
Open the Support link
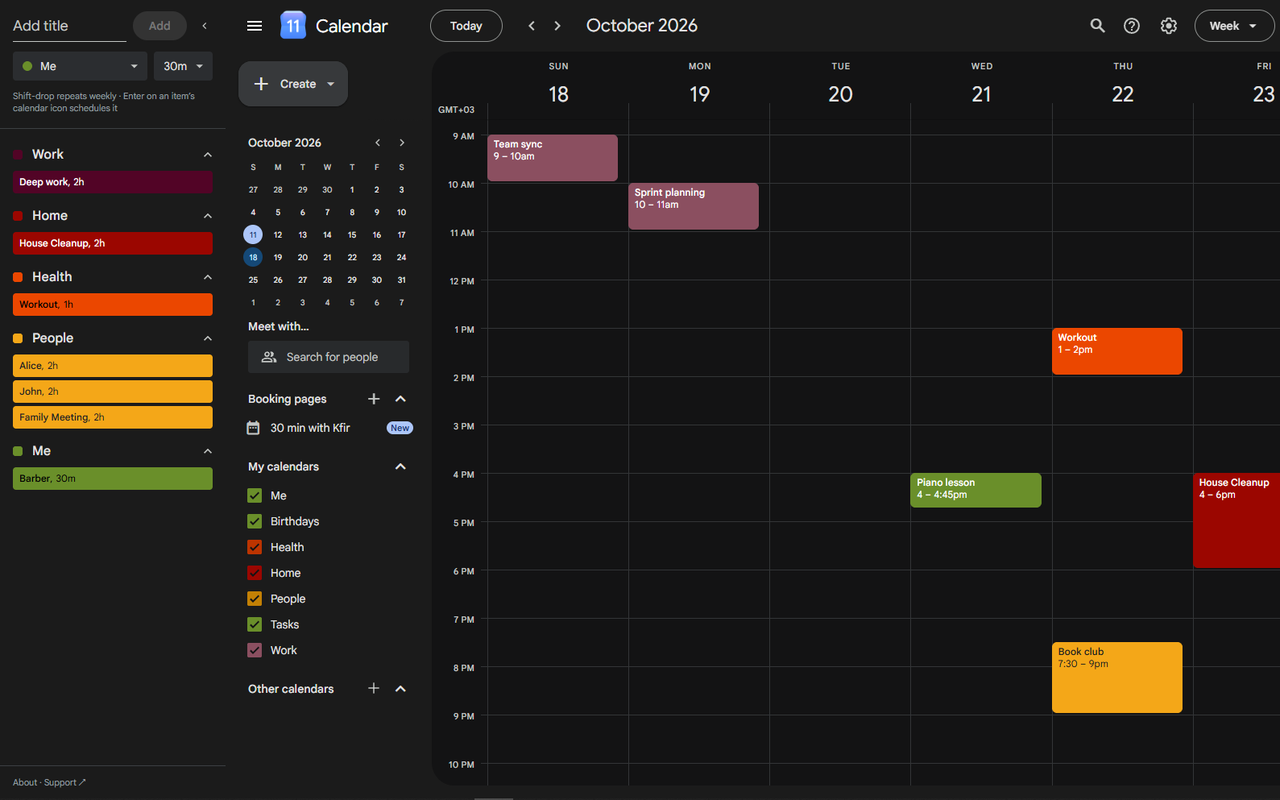point(65,783)
